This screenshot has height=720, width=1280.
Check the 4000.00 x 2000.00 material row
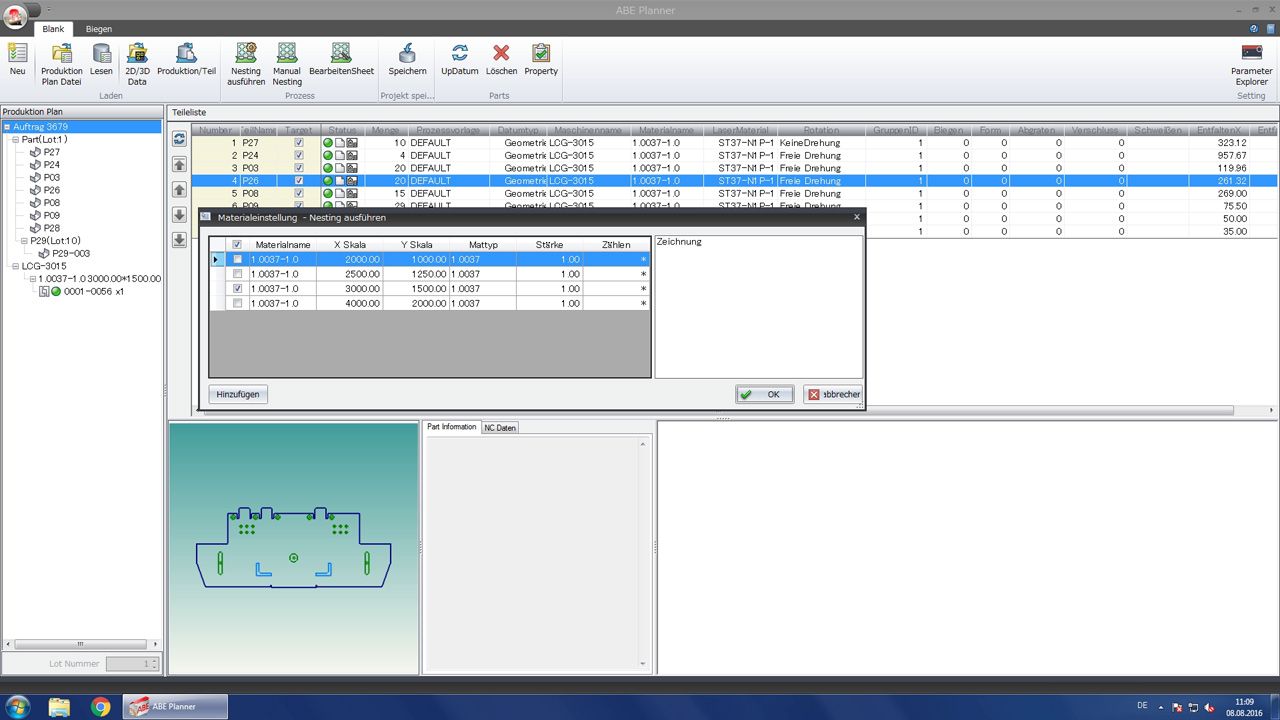point(237,303)
